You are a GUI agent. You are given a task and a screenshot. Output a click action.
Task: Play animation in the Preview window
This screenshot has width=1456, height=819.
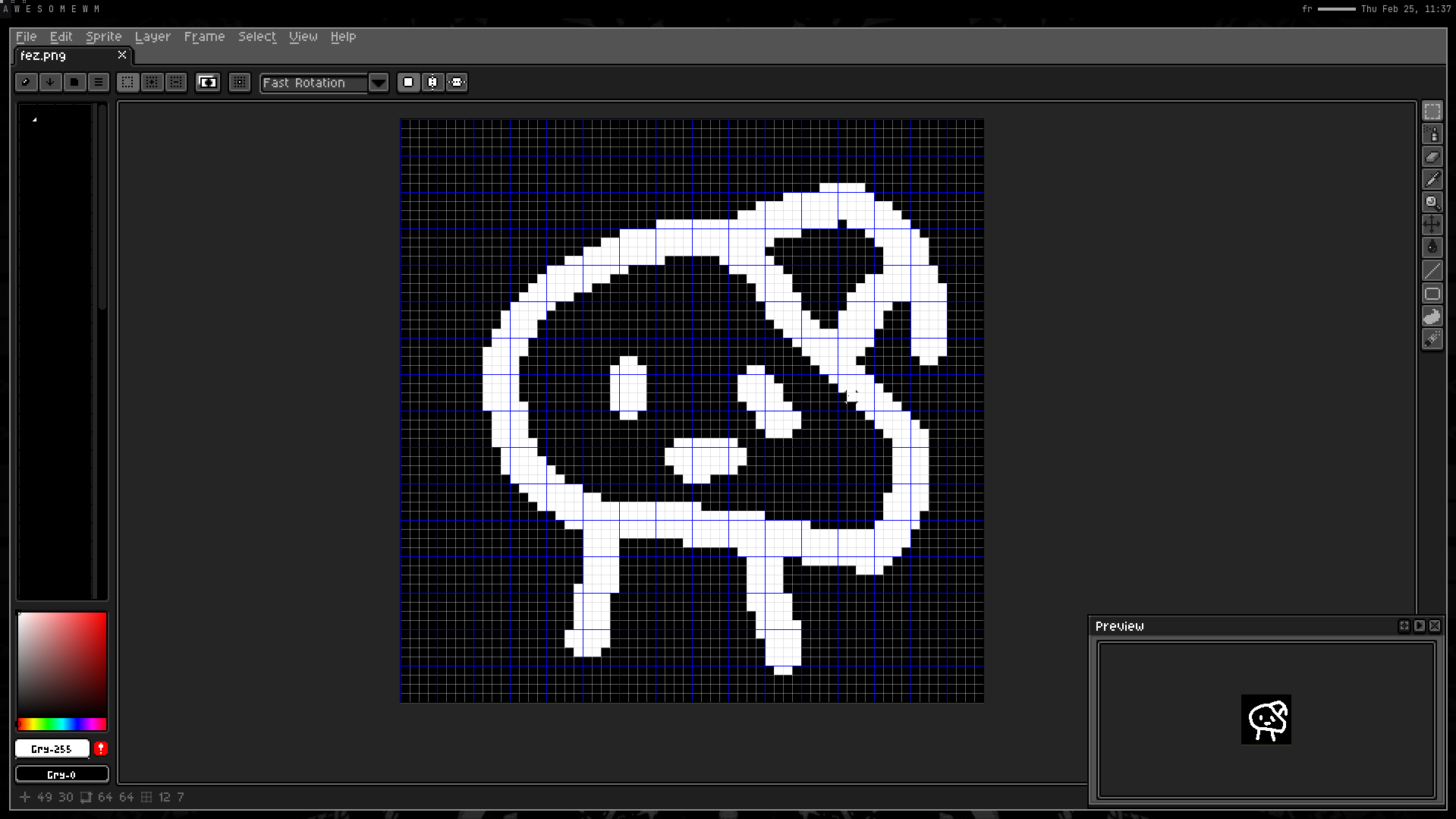pos(1420,626)
